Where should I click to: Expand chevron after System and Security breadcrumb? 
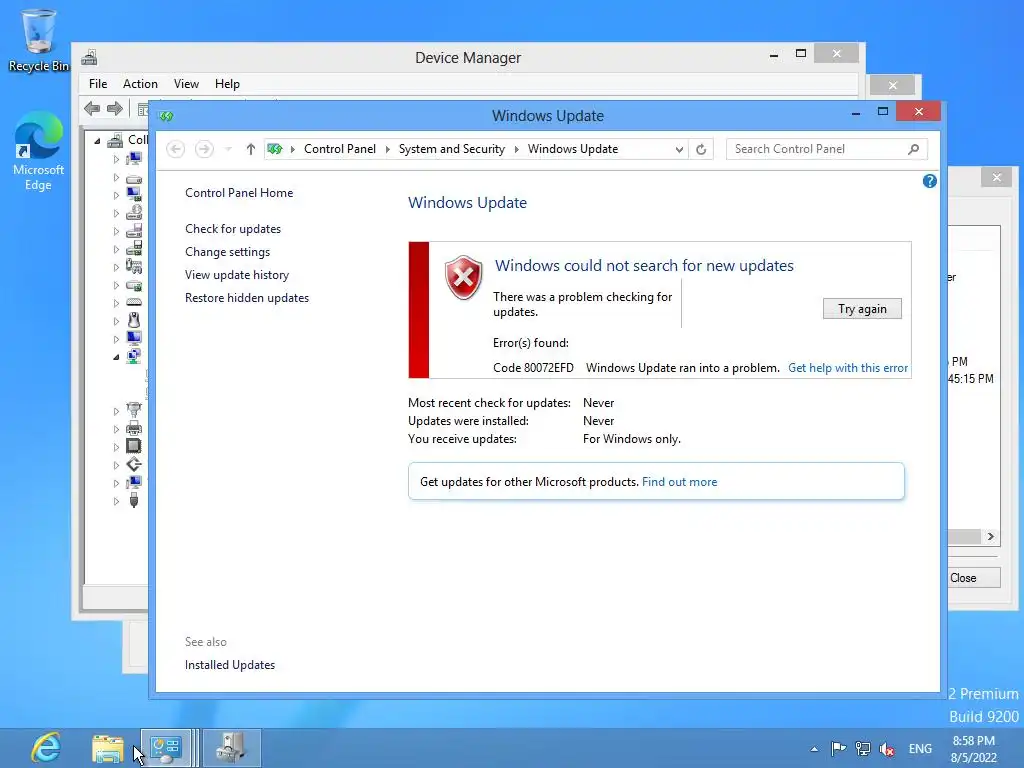pyautogui.click(x=517, y=150)
